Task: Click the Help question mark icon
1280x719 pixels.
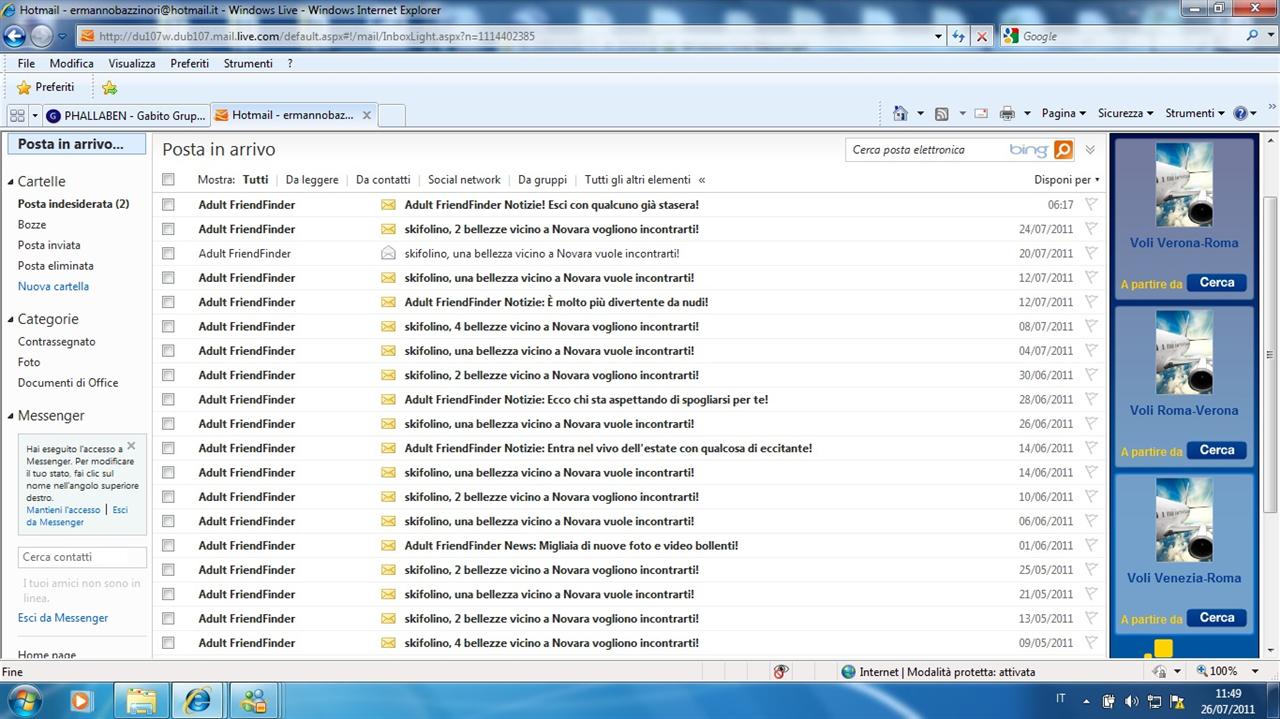Action: [1241, 114]
